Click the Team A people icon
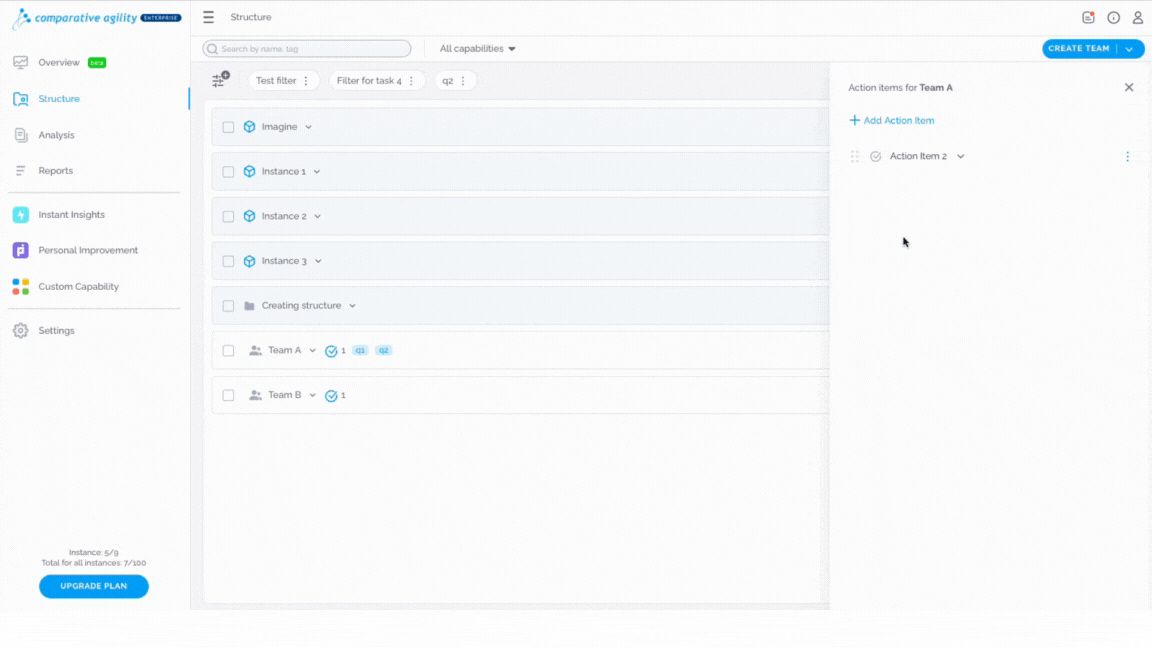 (255, 350)
